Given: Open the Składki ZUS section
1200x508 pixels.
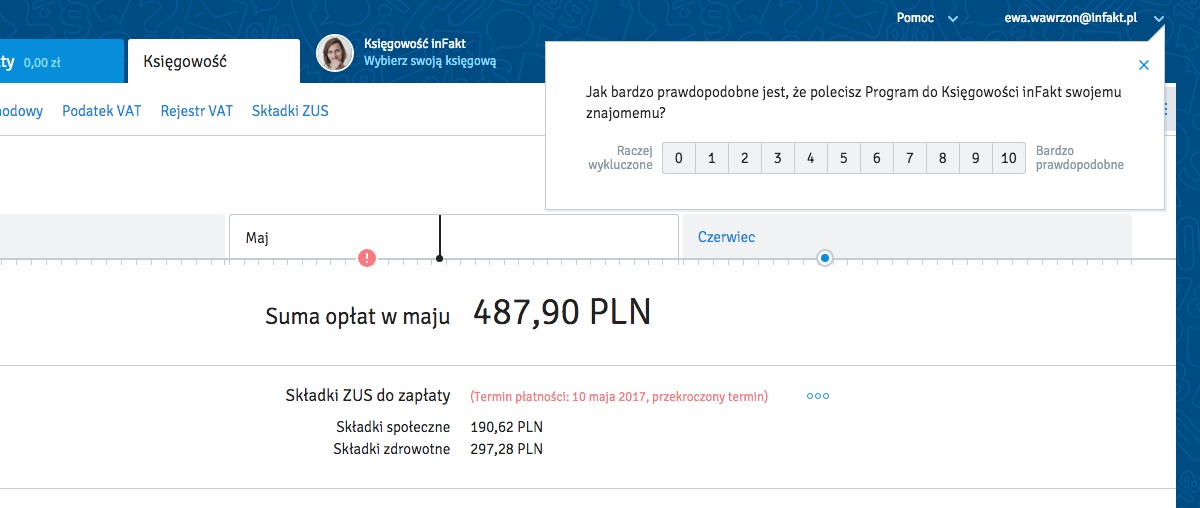Looking at the screenshot, I should pyautogui.click(x=290, y=111).
